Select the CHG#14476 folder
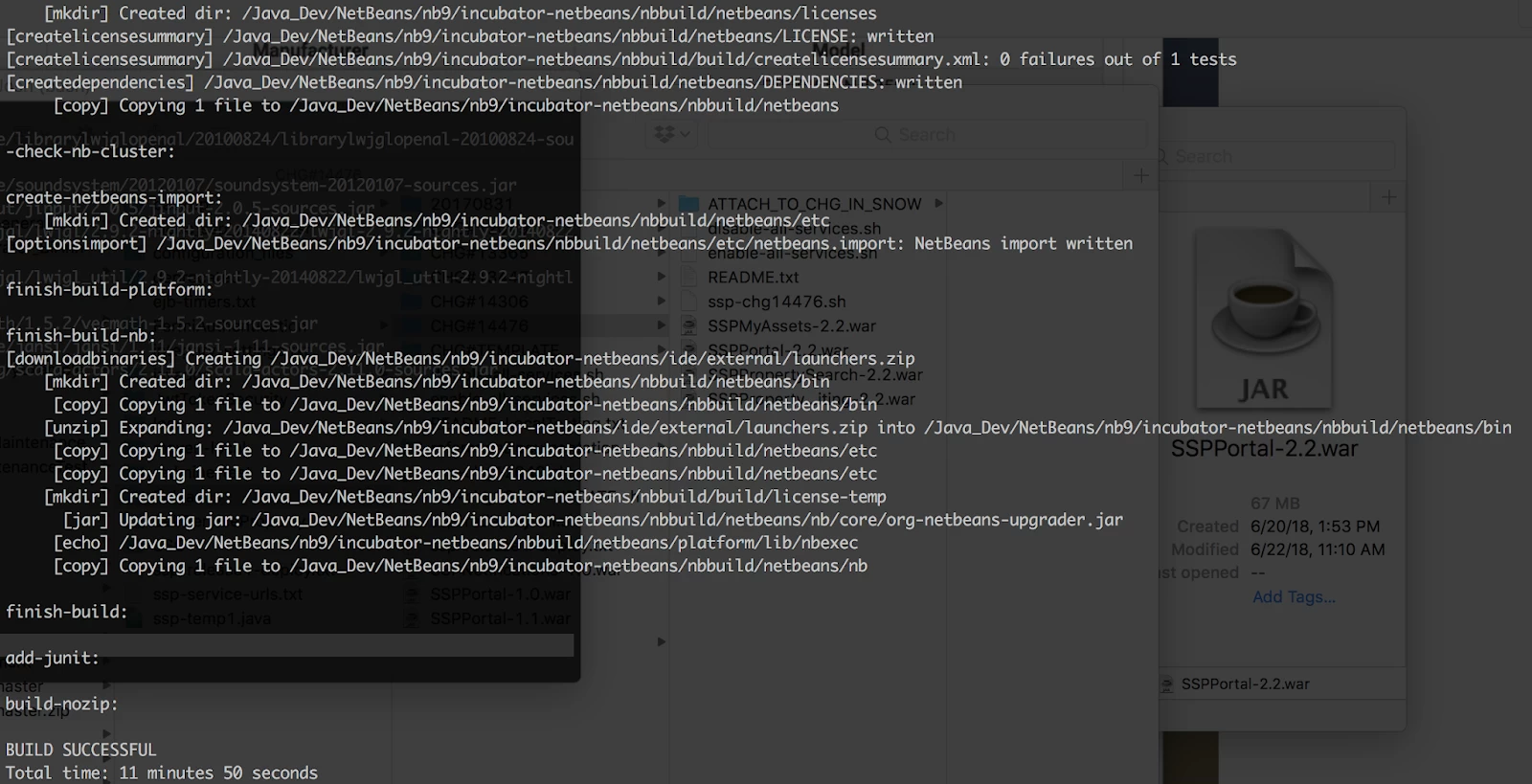This screenshot has height=784, width=1532. point(479,326)
